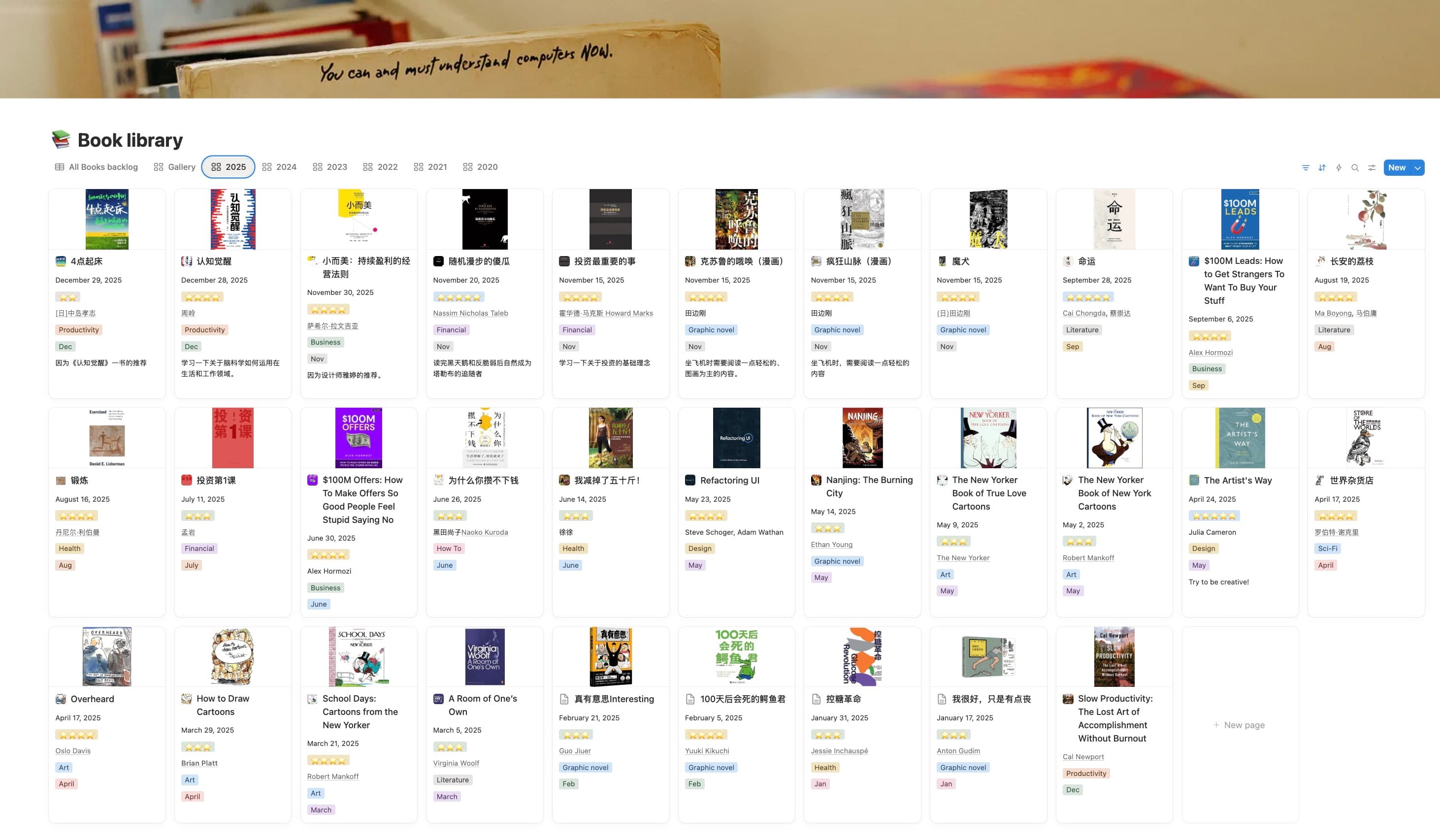This screenshot has height=840, width=1440.
Task: Select the 2020 tab
Action: coord(481,167)
